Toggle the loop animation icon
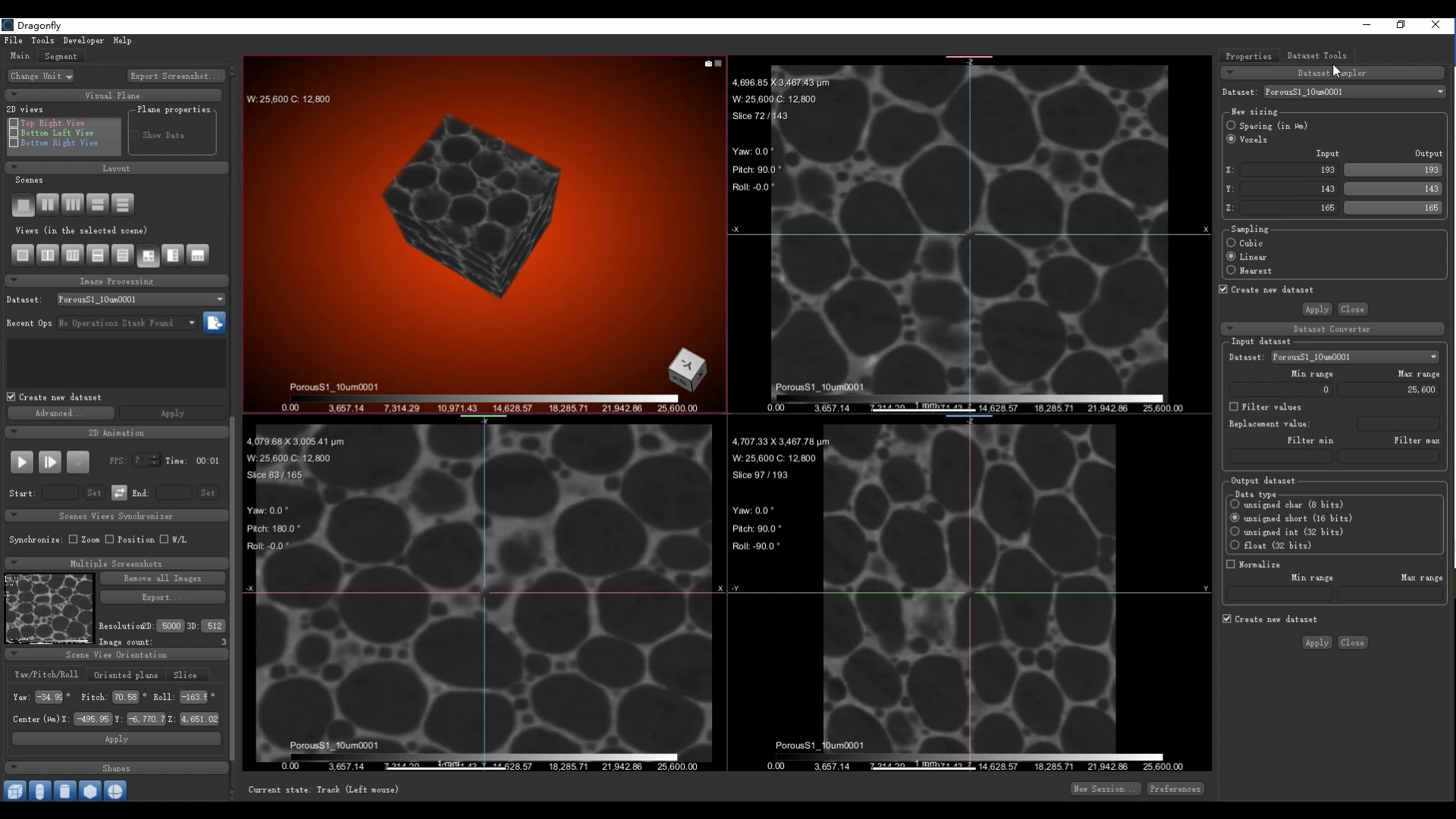The height and width of the screenshot is (819, 1456). click(119, 493)
